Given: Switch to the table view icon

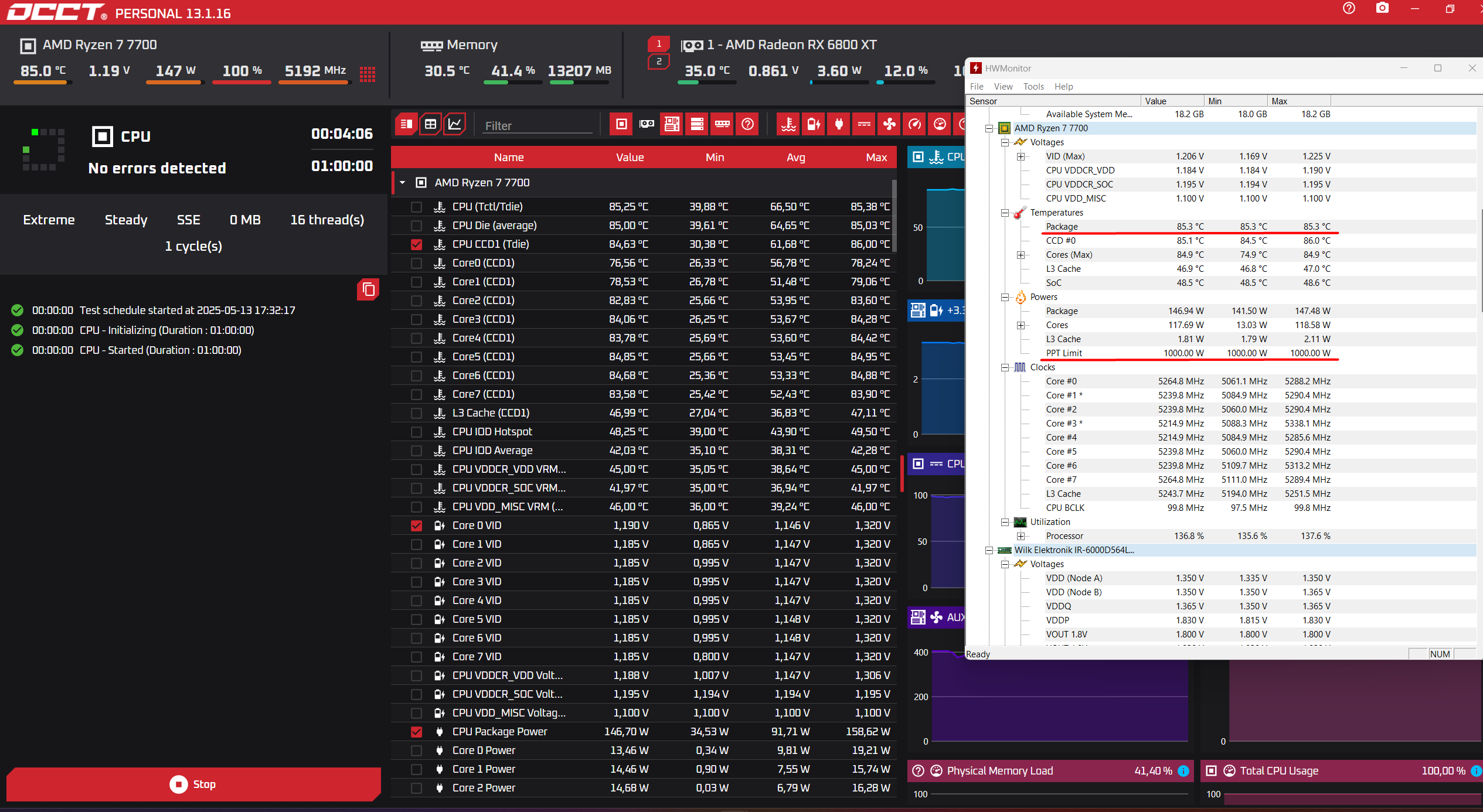Looking at the screenshot, I should click(430, 124).
